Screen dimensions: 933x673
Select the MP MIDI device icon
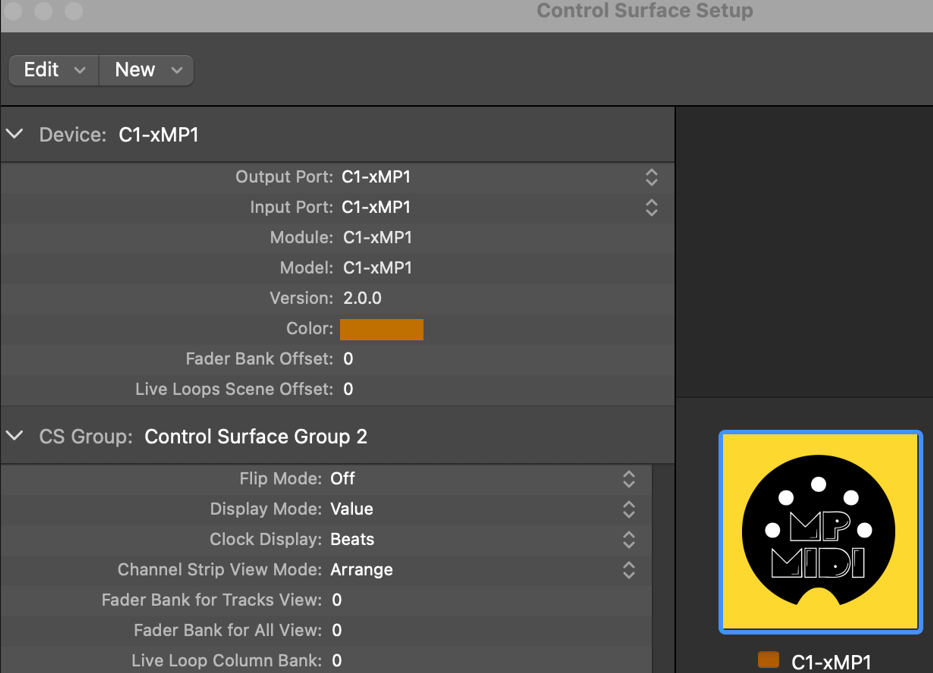coord(821,532)
